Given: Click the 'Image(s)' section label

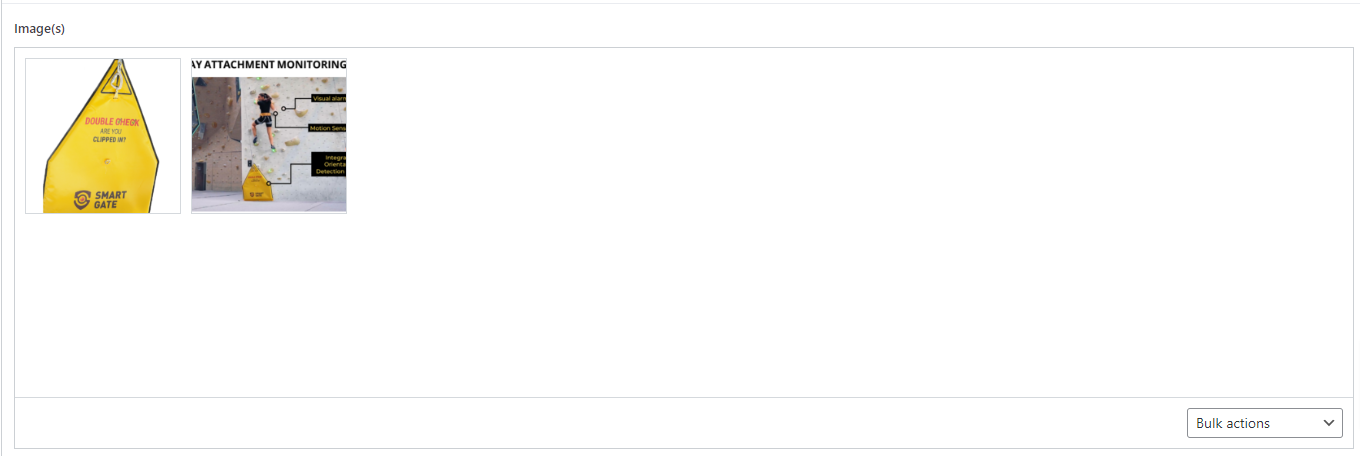Looking at the screenshot, I should coord(40,28).
